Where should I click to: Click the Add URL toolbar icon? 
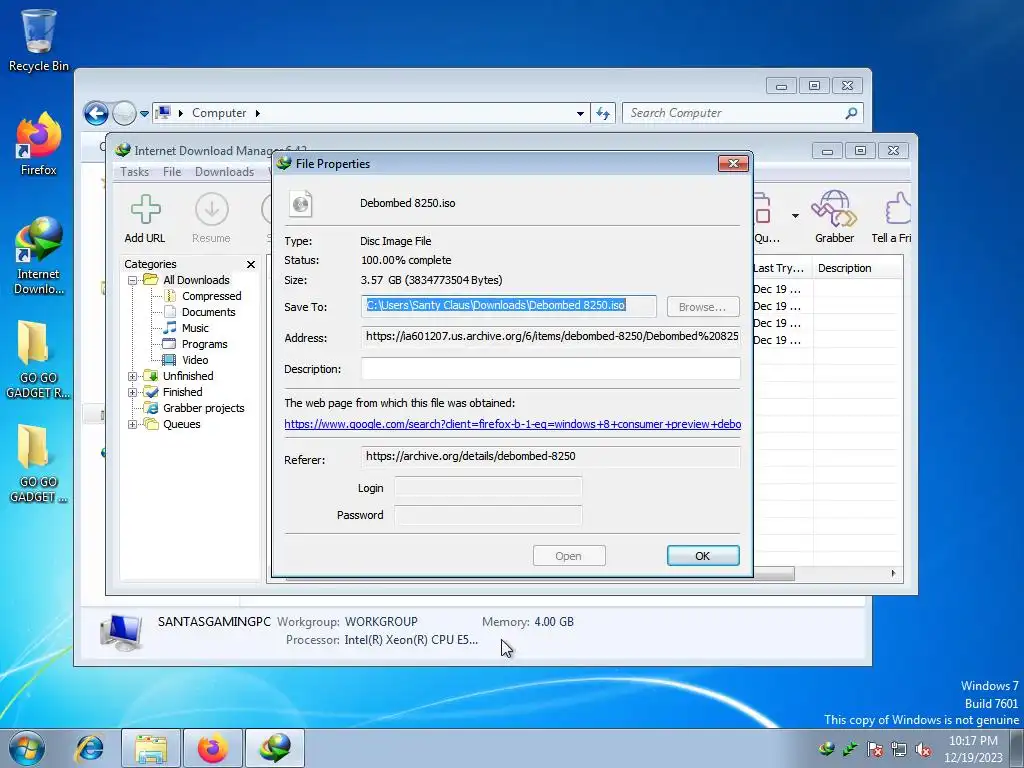pos(145,219)
